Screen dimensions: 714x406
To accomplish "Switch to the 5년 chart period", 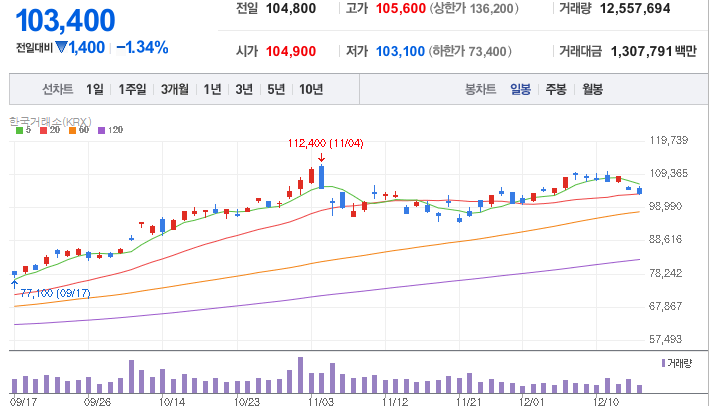I will tap(276, 89).
